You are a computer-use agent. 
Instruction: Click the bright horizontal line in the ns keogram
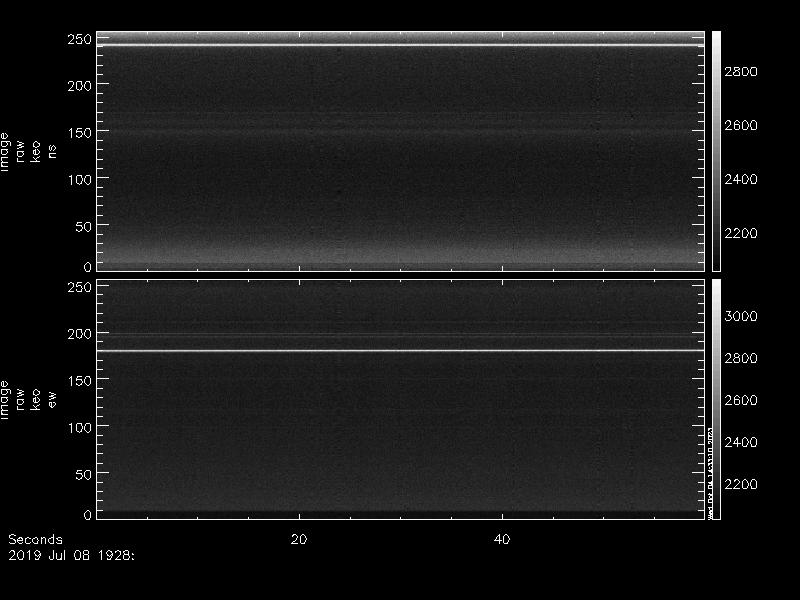pos(400,45)
